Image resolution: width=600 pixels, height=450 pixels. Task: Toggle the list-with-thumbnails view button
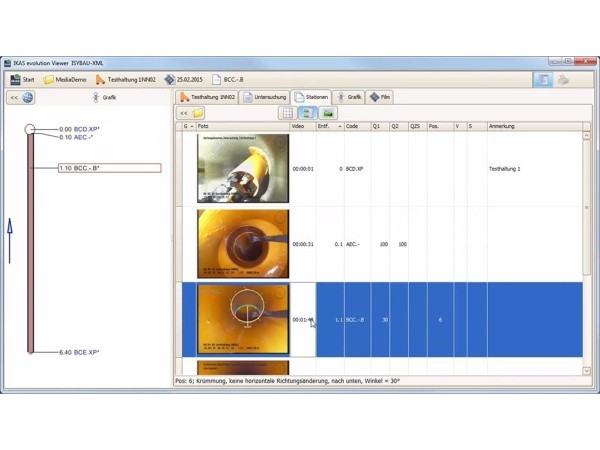pos(308,113)
